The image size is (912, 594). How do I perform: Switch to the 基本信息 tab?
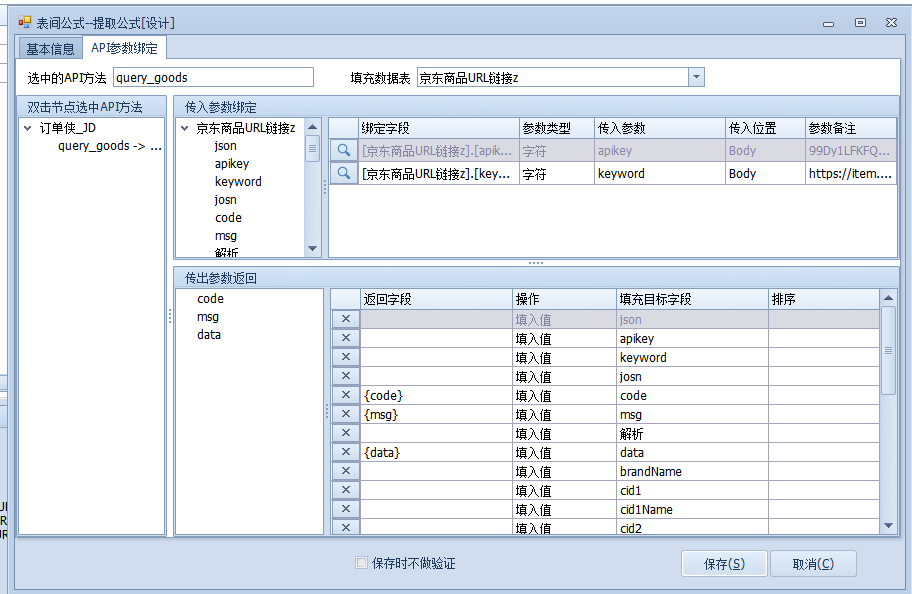tap(50, 49)
